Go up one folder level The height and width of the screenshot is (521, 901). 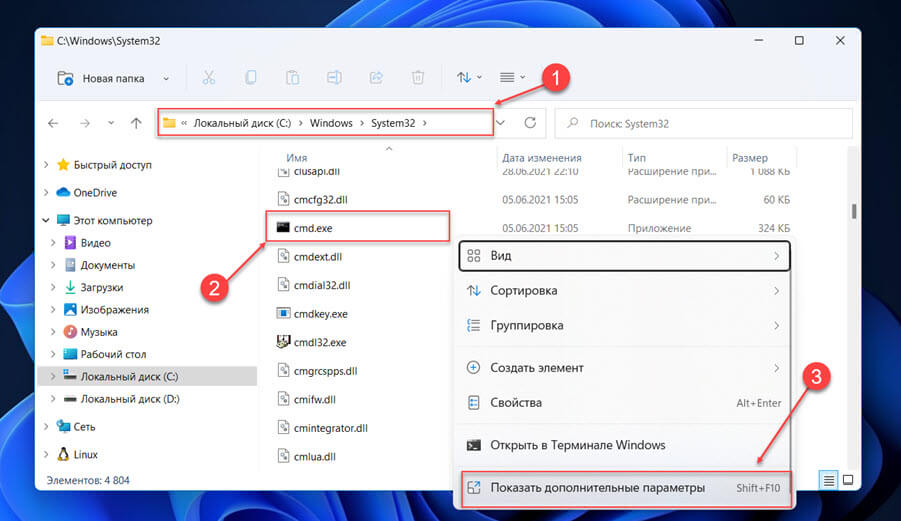[136, 123]
